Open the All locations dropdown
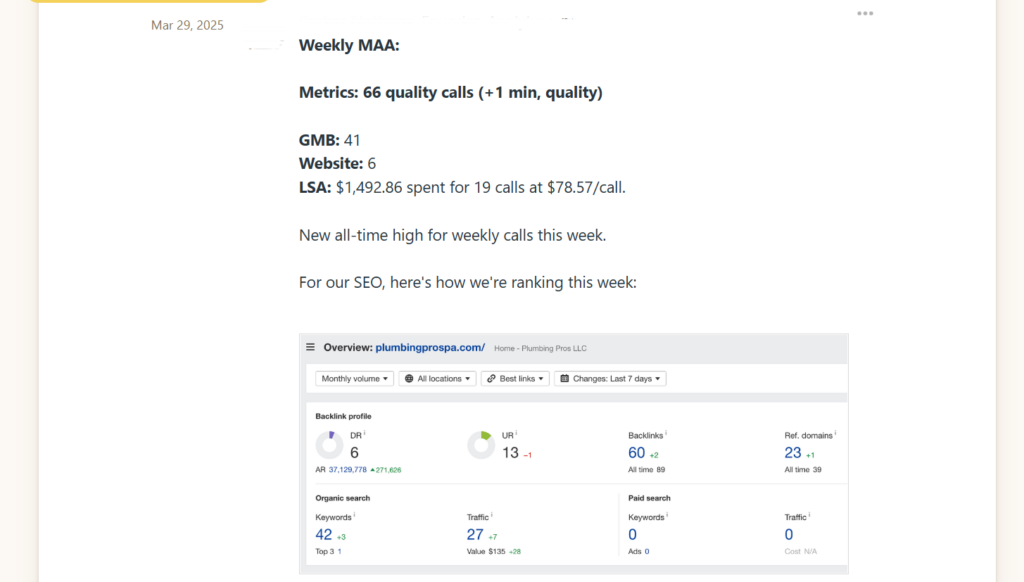 (x=438, y=378)
